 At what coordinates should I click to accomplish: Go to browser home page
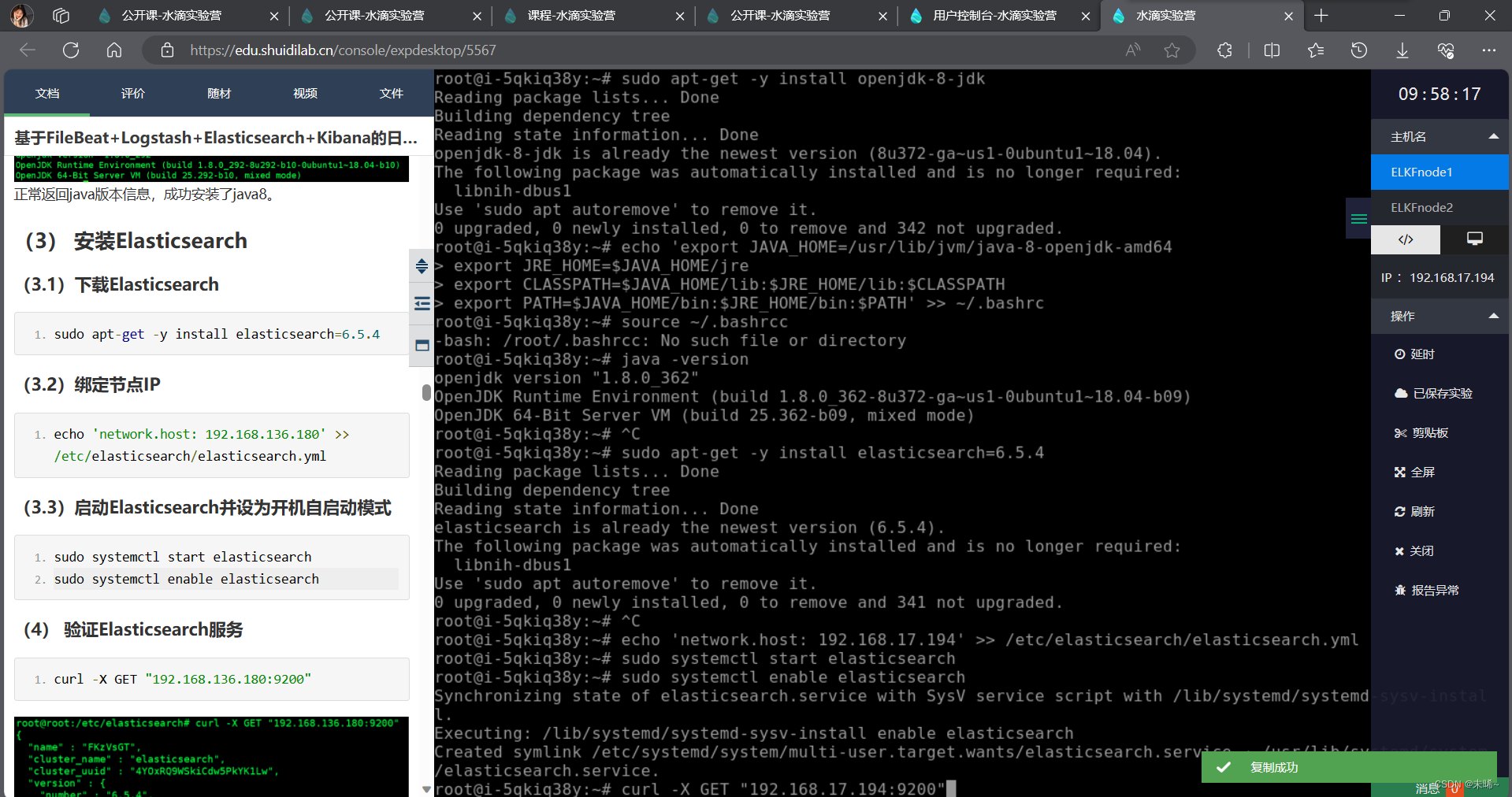pos(114,50)
